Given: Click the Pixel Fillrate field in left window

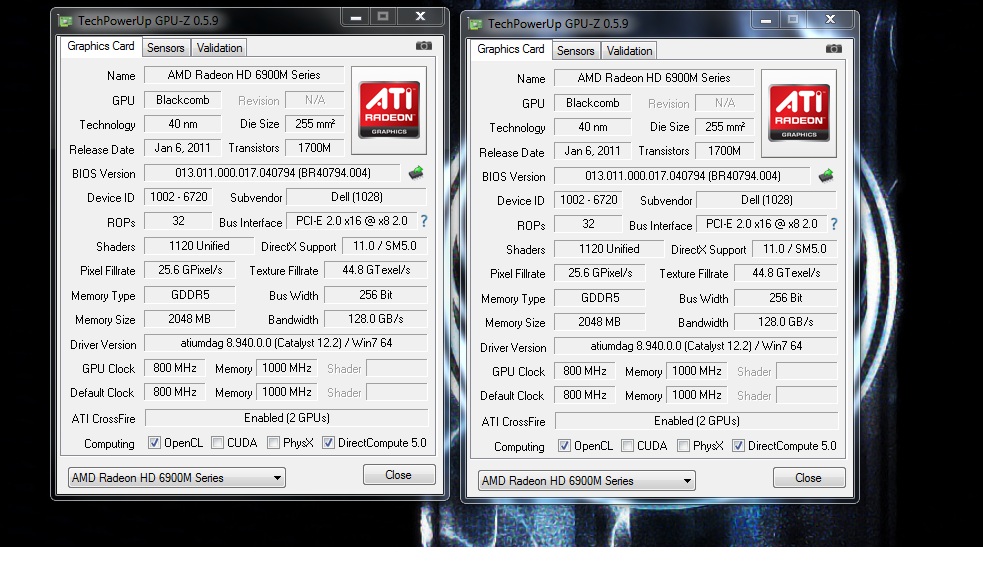Looking at the screenshot, I should point(189,270).
